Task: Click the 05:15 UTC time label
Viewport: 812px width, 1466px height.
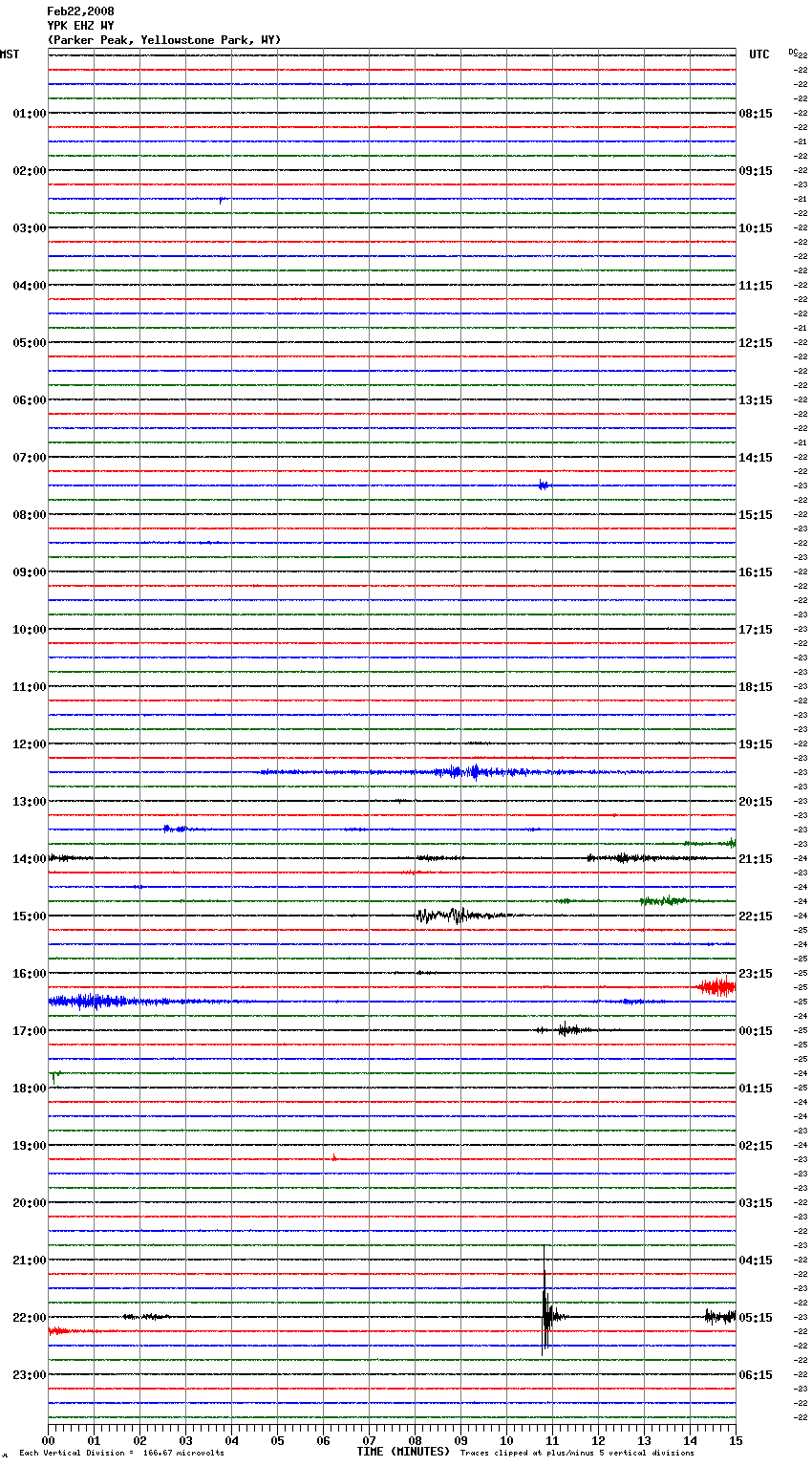Action: [756, 1318]
